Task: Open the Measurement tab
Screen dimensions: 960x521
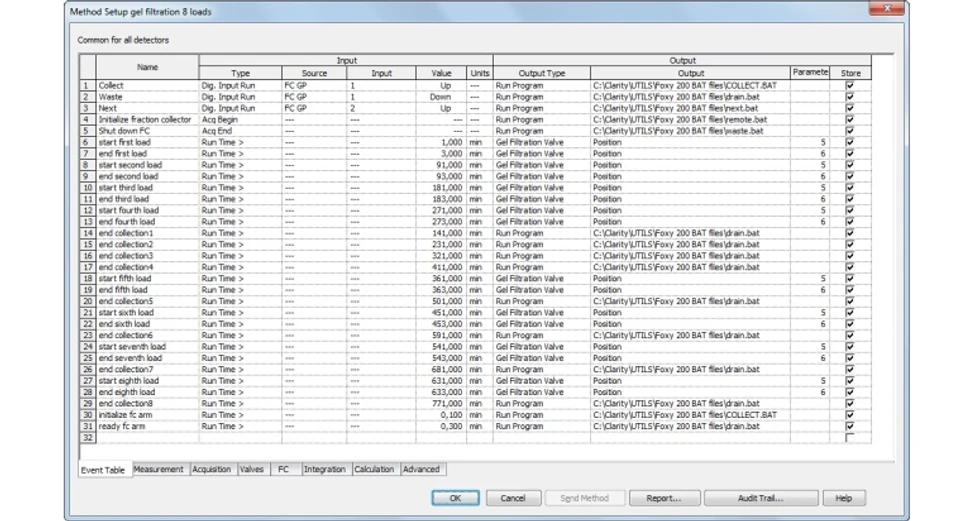Action: click(x=159, y=469)
